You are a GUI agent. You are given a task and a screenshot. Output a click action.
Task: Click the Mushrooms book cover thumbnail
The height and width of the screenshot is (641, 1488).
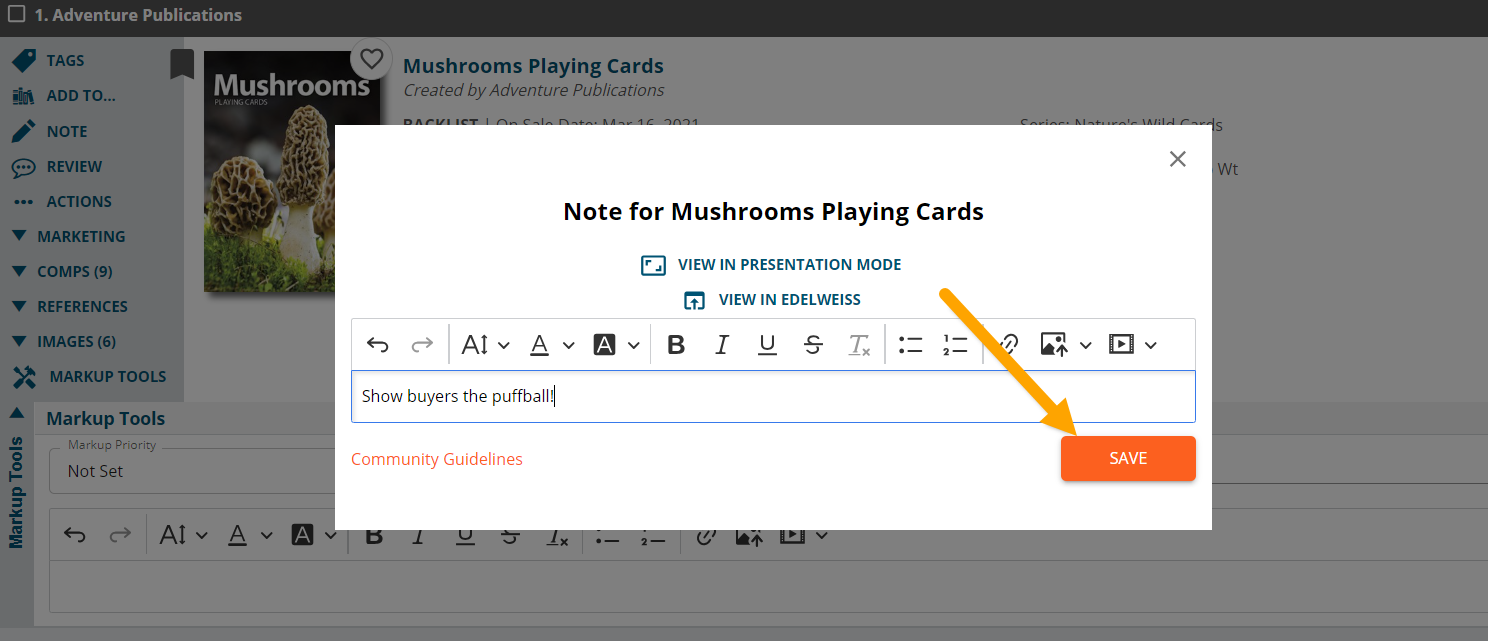click(x=293, y=170)
